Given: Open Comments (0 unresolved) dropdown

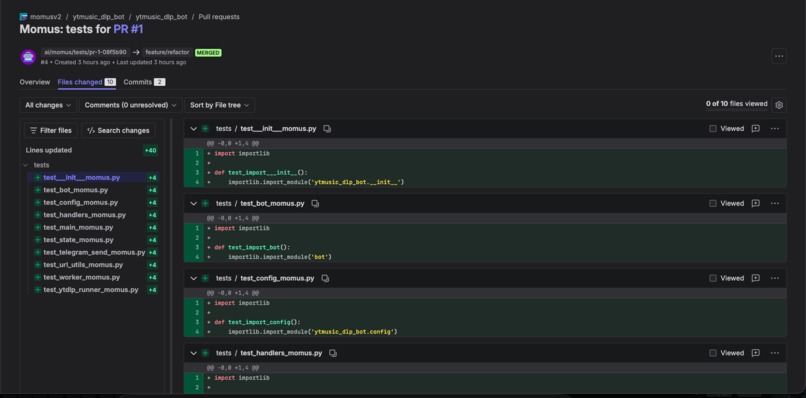Looking at the screenshot, I should pos(131,105).
